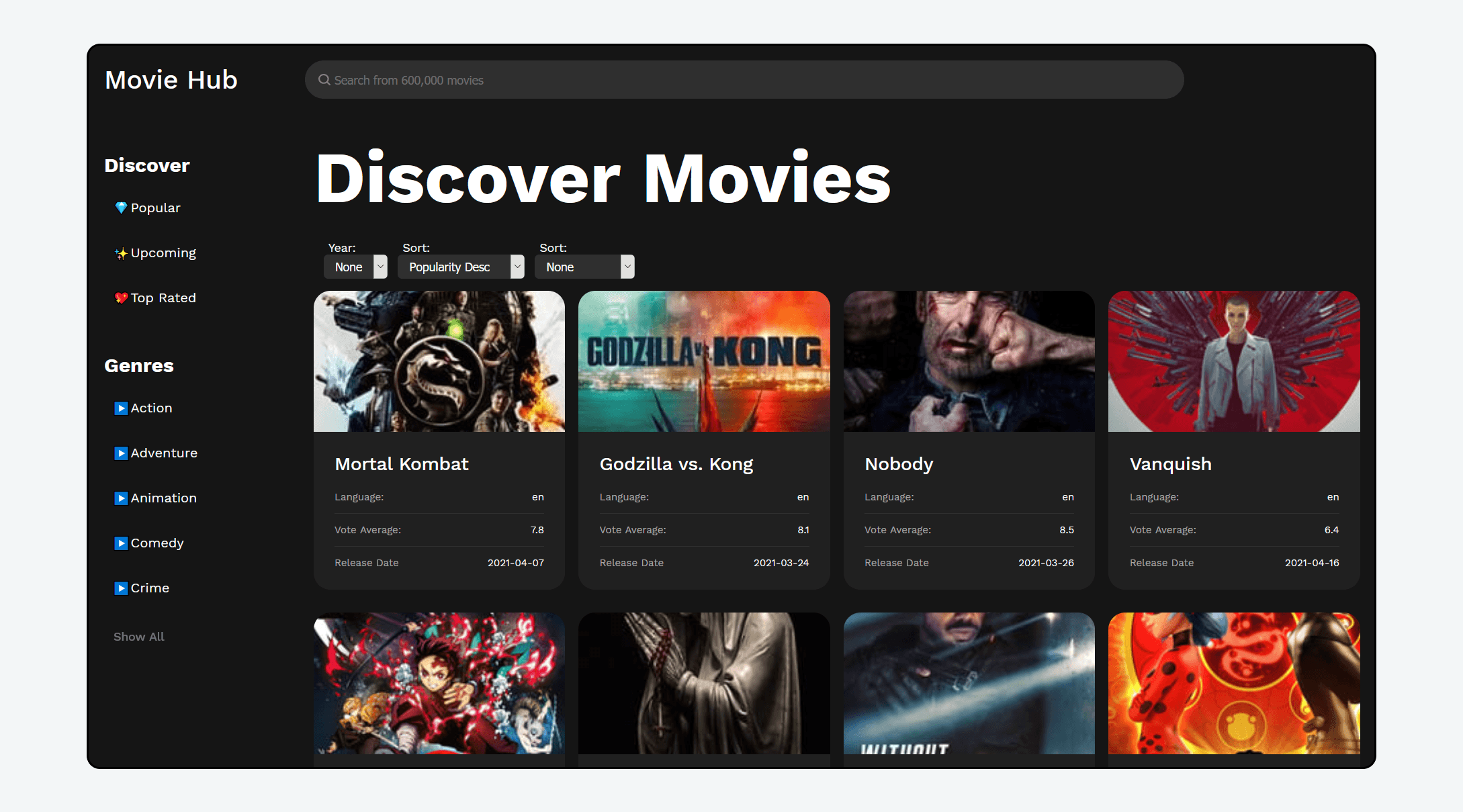The width and height of the screenshot is (1463, 812).
Task: Open the second Sort dropdown set to None
Action: pos(584,267)
